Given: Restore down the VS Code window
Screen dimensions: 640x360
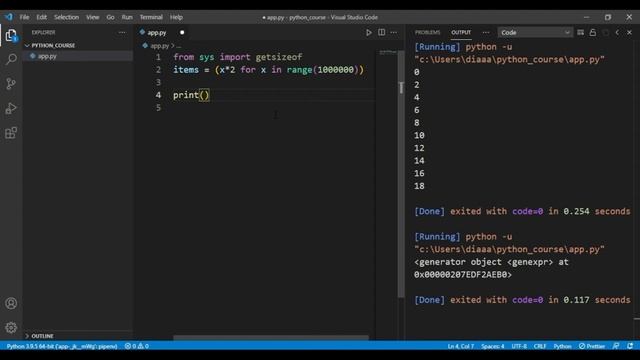Looking at the screenshot, I should [608, 17].
